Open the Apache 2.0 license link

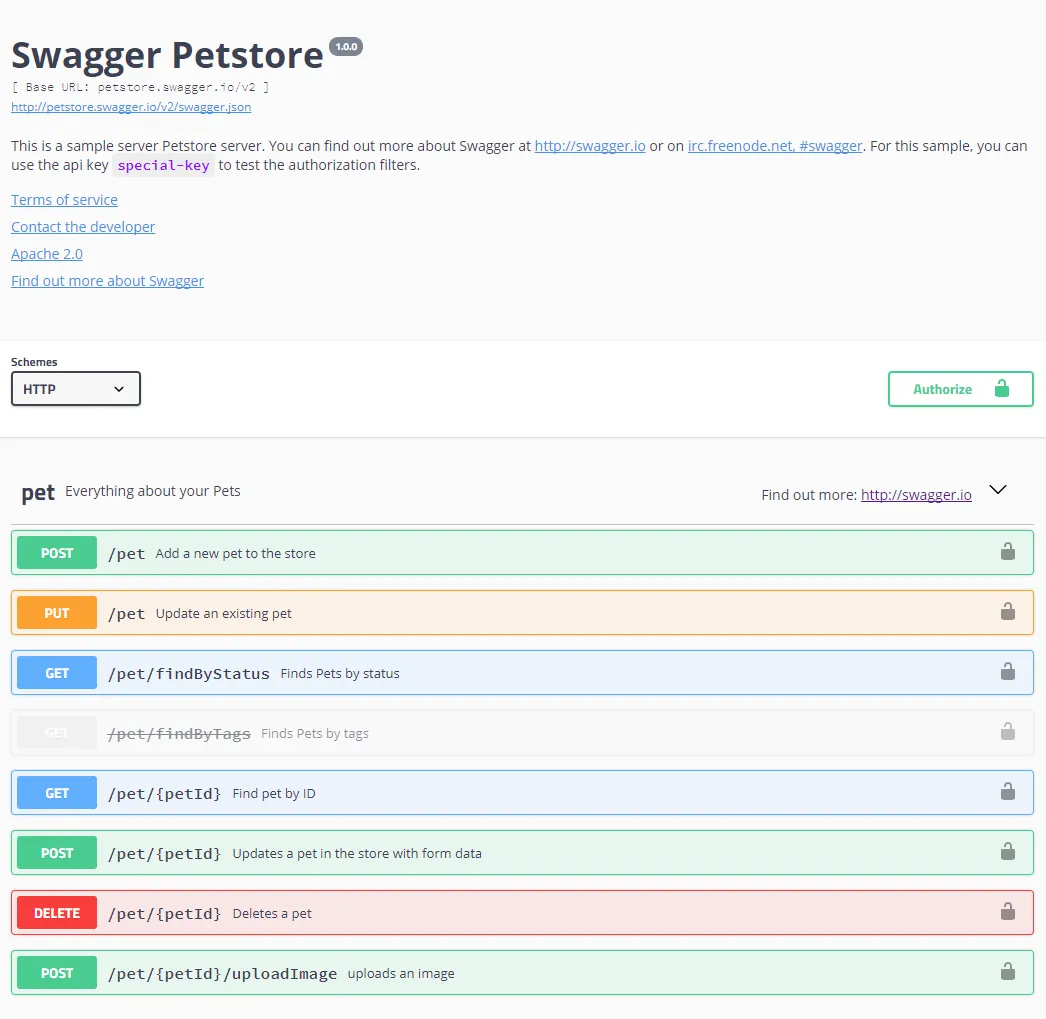click(x=47, y=254)
